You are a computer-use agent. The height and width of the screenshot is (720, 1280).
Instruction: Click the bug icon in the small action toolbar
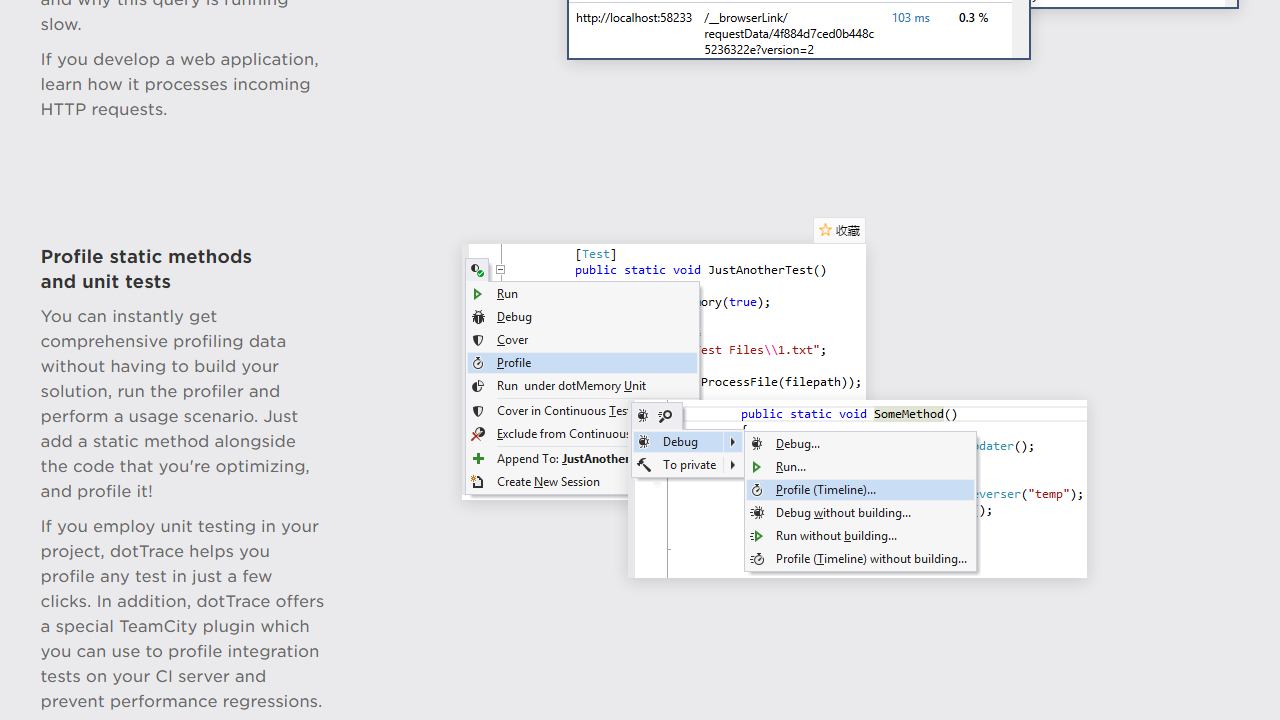click(643, 415)
